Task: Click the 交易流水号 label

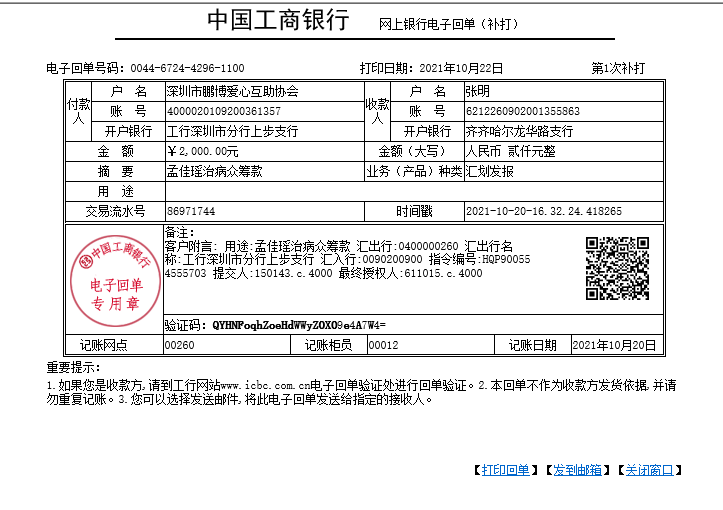Action: [x=115, y=211]
